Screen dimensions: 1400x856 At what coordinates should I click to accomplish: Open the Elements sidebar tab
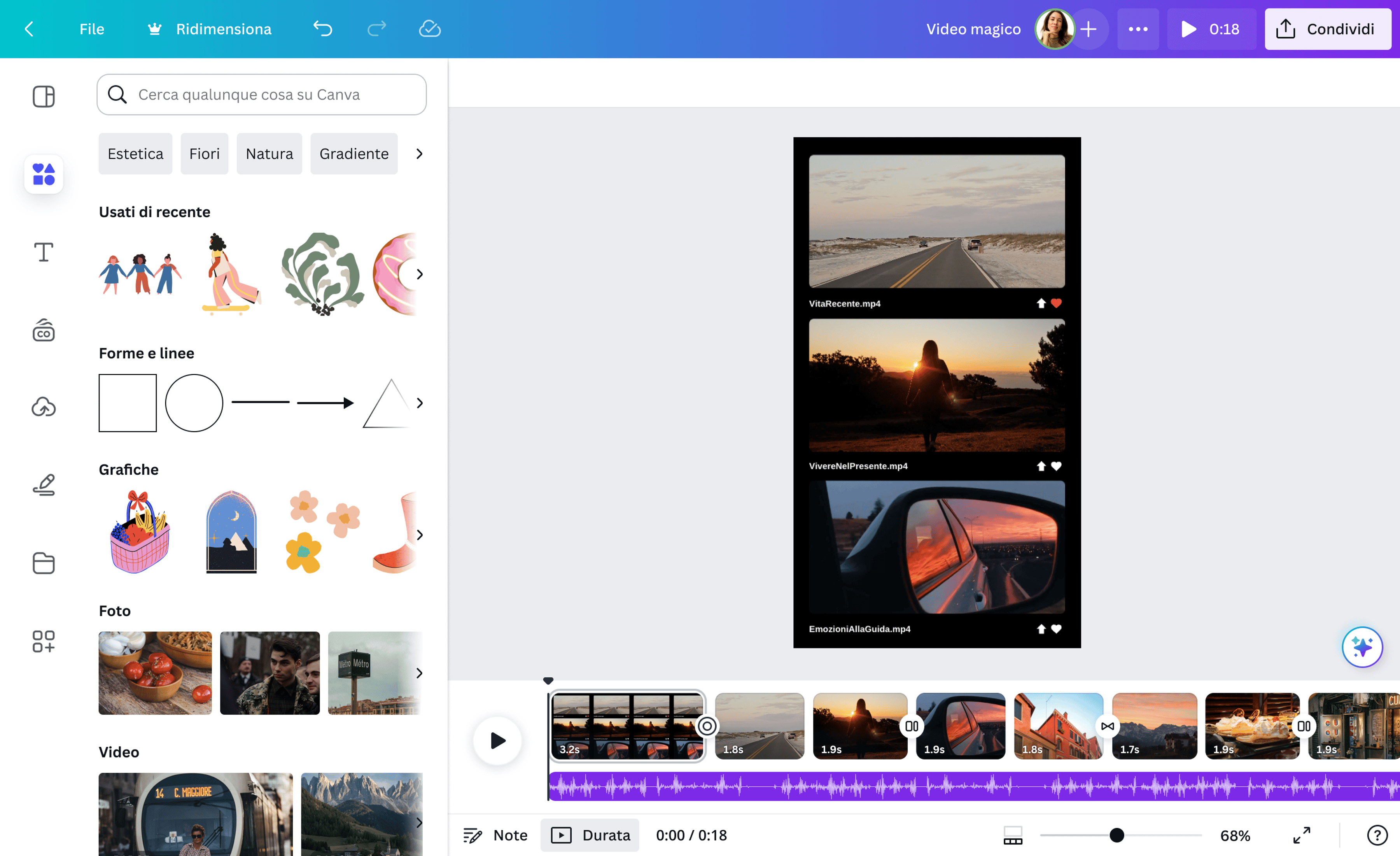click(44, 174)
